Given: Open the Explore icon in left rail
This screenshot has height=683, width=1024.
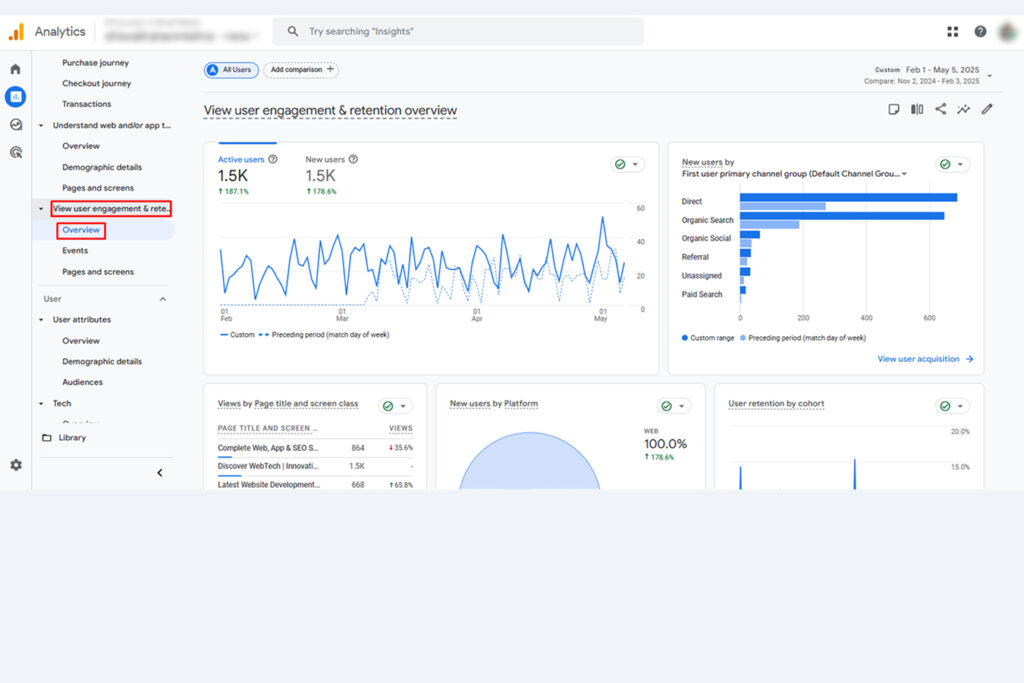Looking at the screenshot, I should click(16, 124).
